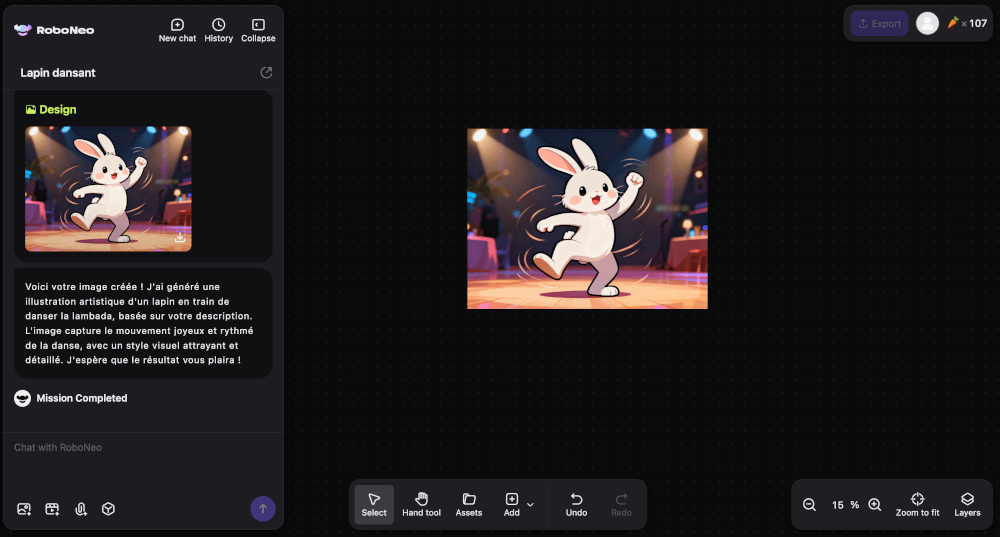This screenshot has height=537, width=1000.
Task: Click the Design label
Action: [51, 110]
